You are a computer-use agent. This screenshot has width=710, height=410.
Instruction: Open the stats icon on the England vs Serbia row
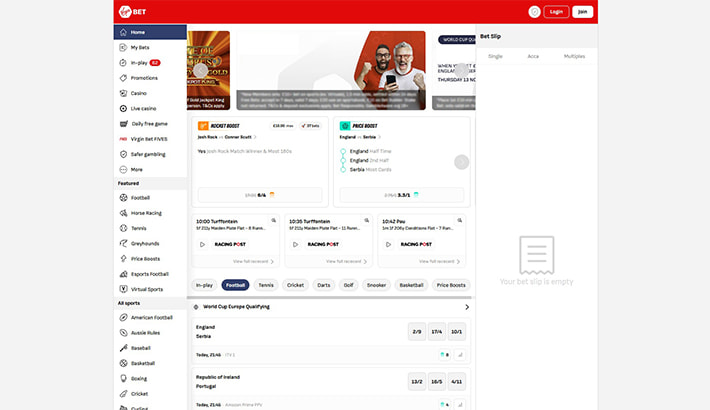[x=460, y=355]
